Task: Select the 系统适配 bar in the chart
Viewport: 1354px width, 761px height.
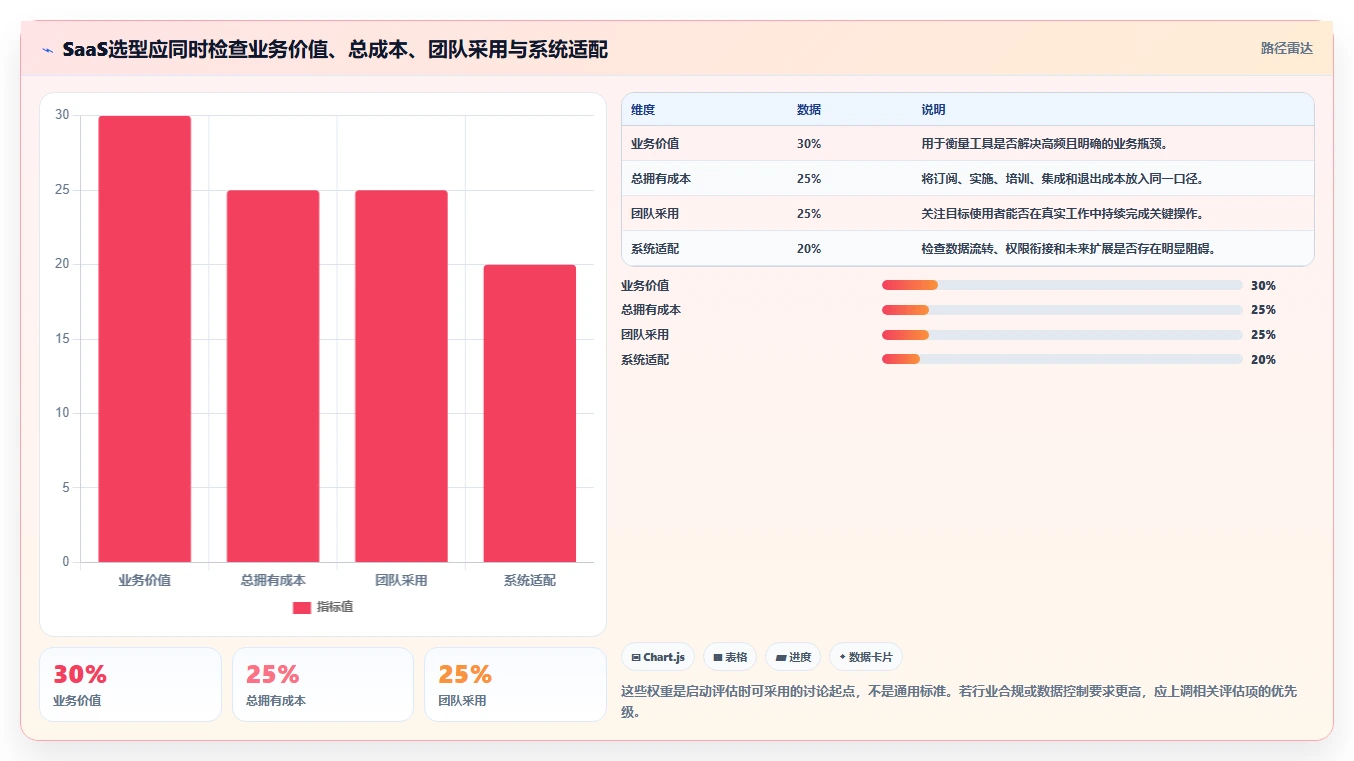Action: [x=529, y=413]
